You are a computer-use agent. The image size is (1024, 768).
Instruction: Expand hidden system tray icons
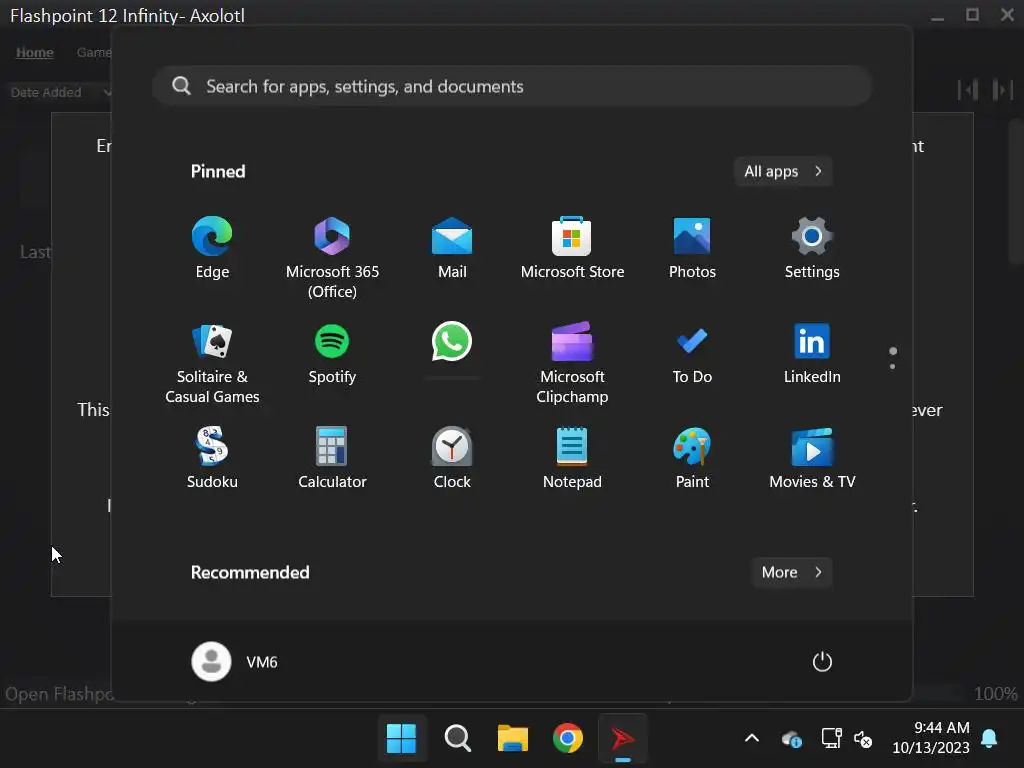pyautogui.click(x=752, y=739)
